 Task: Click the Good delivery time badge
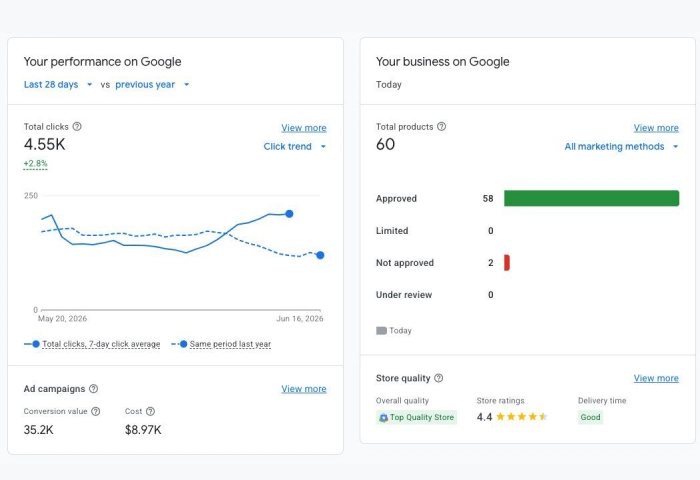tap(590, 417)
